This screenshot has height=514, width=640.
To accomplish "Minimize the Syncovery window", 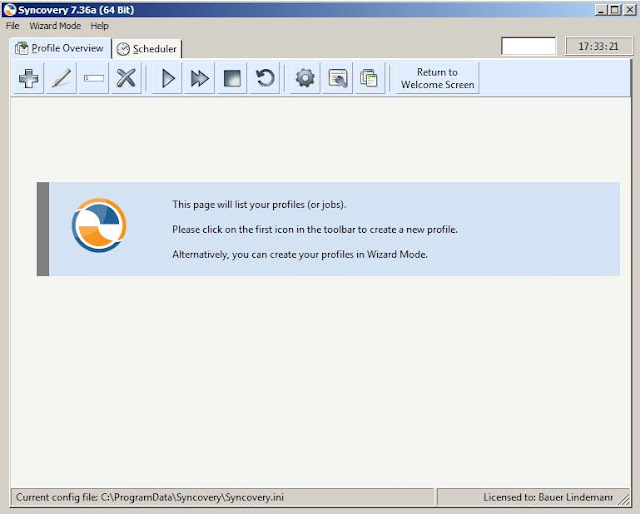I will click(601, 10).
